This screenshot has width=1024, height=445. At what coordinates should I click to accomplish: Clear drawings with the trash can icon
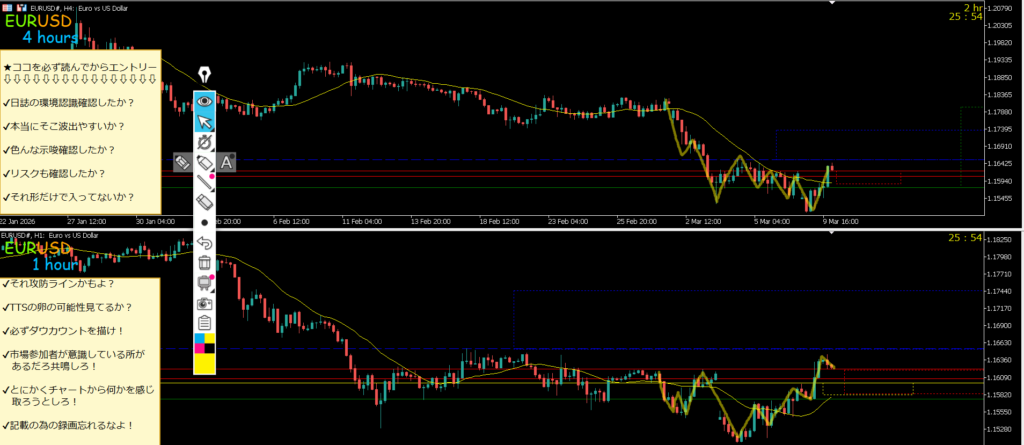205,262
